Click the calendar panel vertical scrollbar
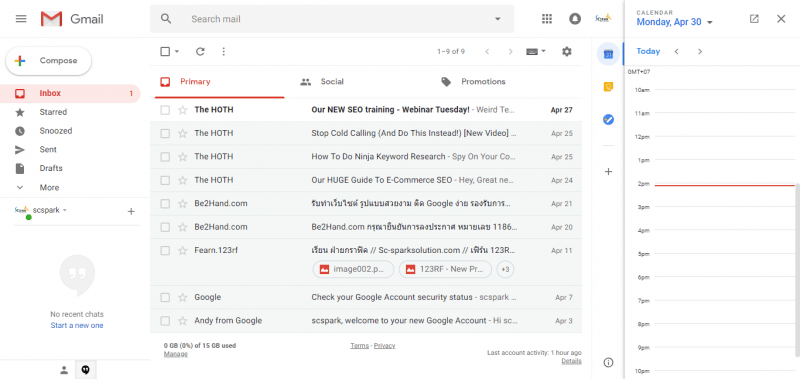The image size is (800, 383). pos(797,270)
